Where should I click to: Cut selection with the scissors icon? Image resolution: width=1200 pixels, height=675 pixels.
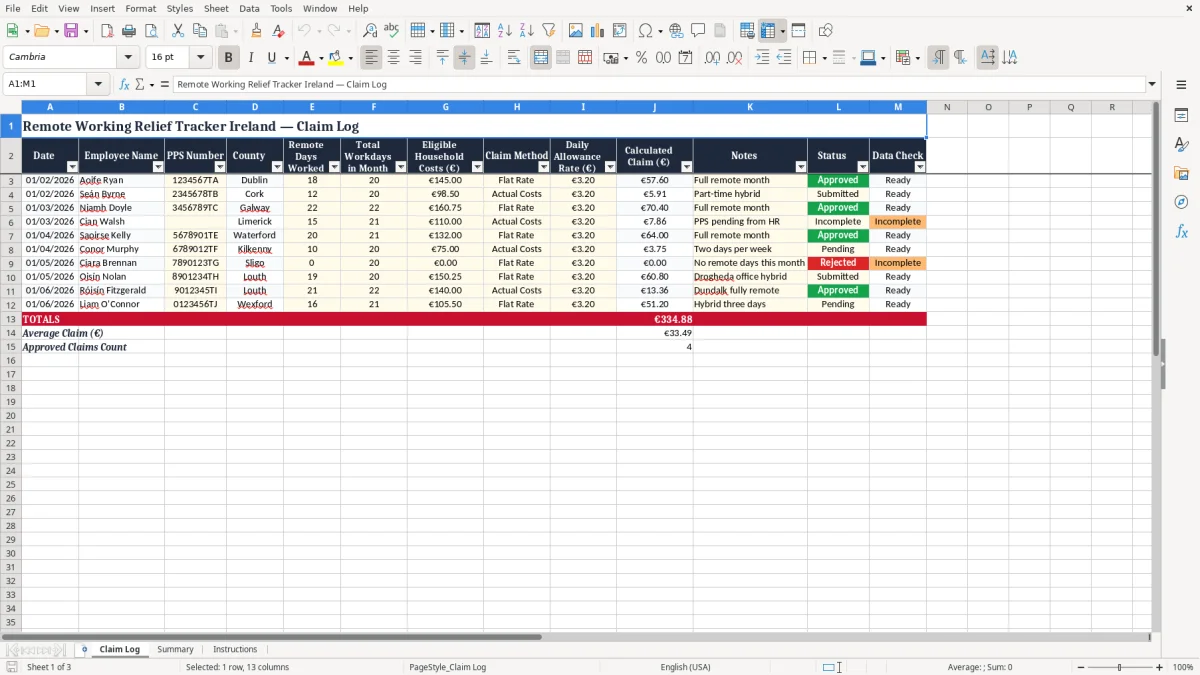click(x=178, y=31)
